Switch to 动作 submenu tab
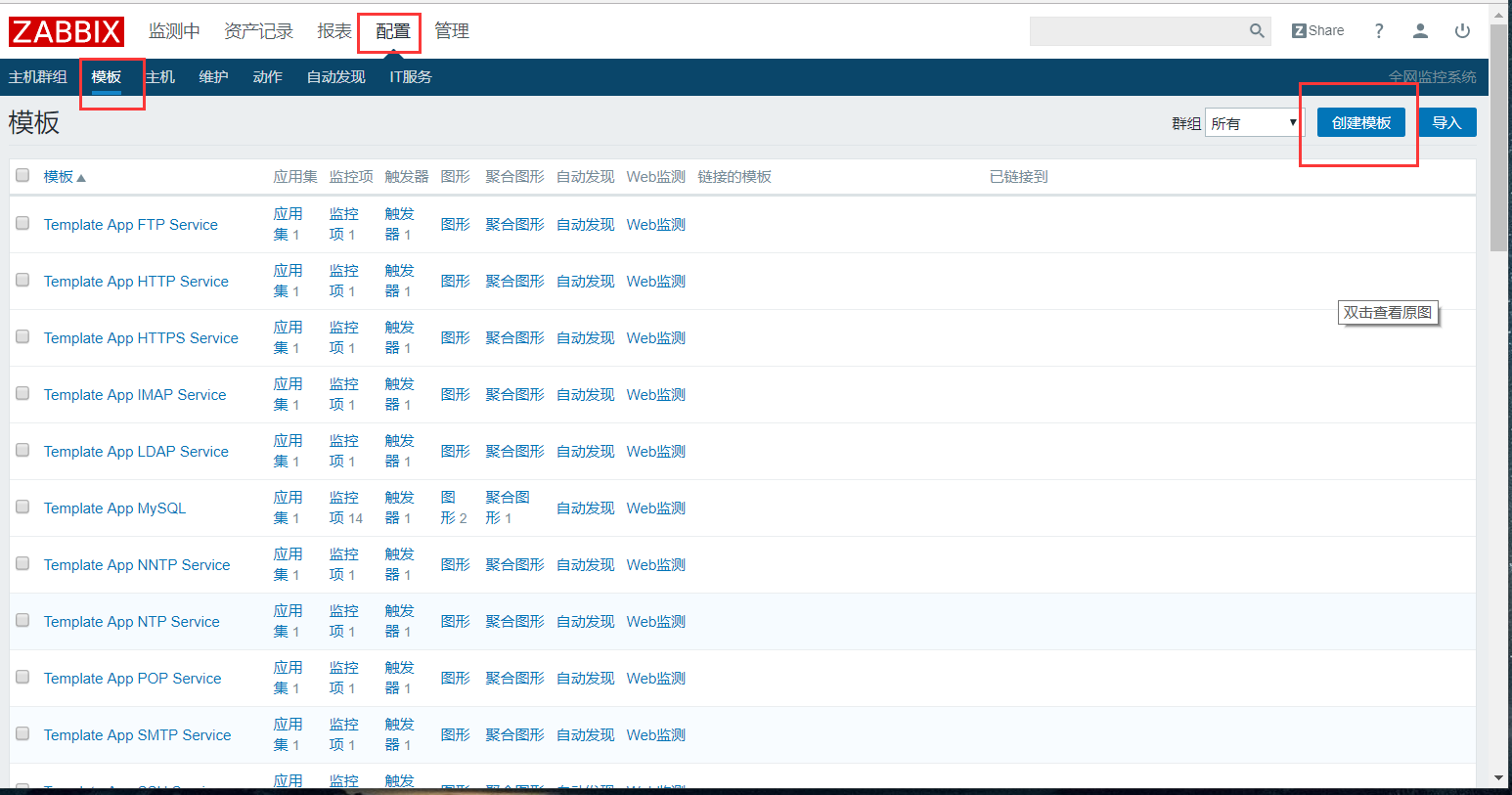Viewport: 1512px width, 795px height. (x=267, y=77)
